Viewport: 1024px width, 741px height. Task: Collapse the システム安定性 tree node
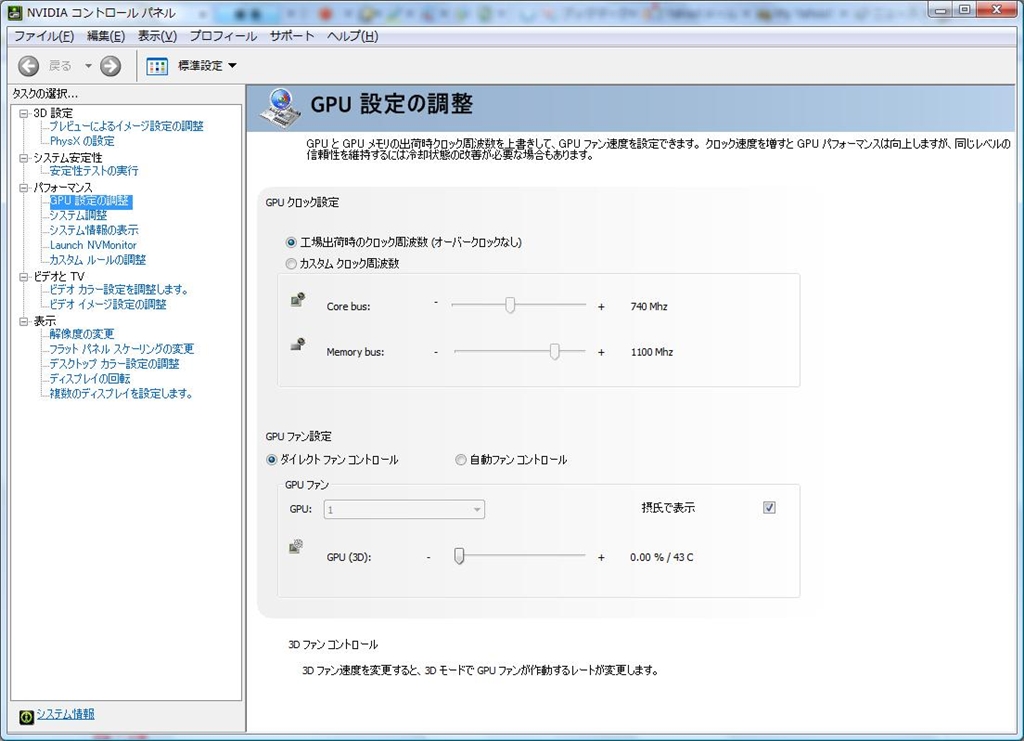click(24, 158)
